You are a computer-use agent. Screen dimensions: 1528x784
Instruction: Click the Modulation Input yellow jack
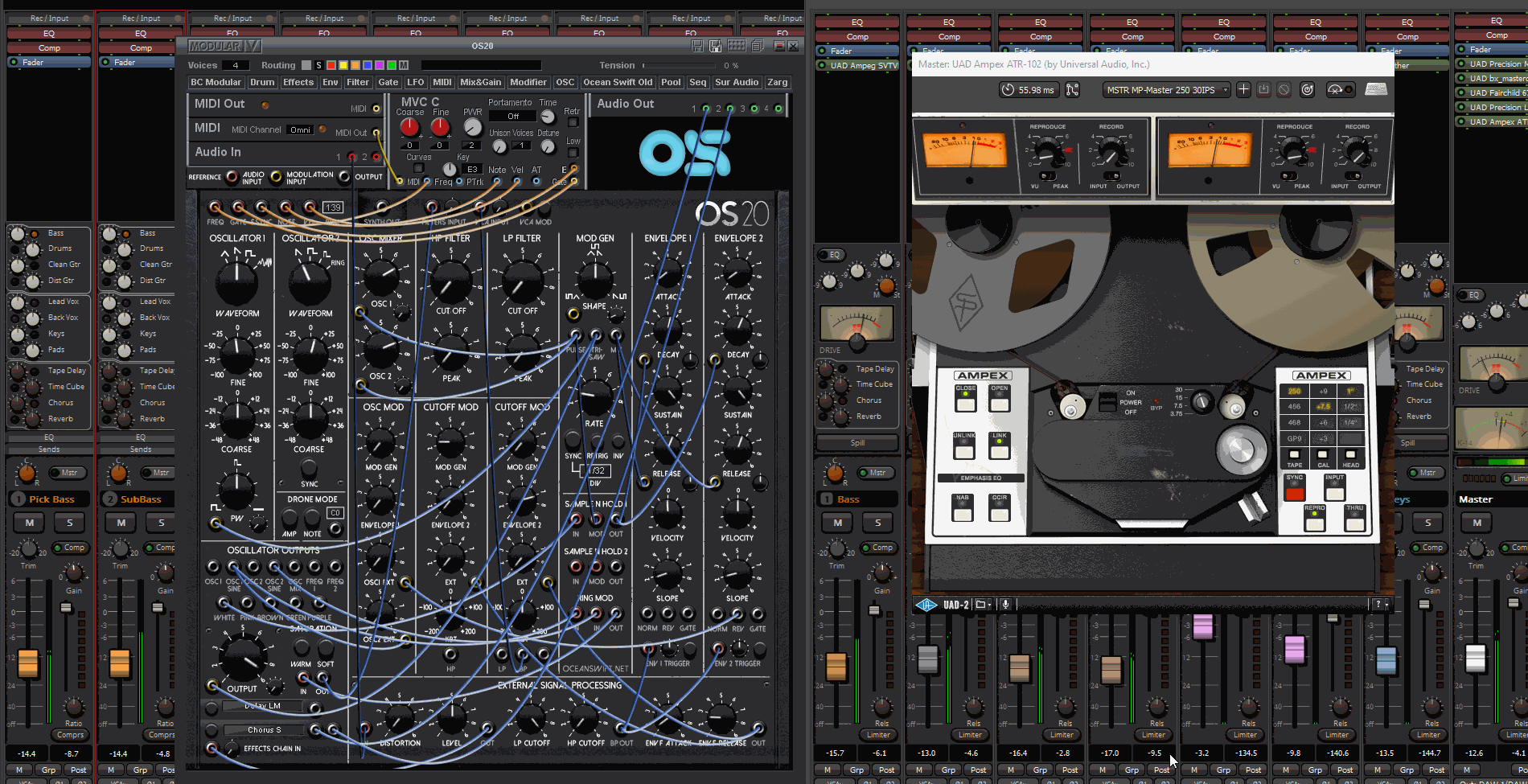coord(276,177)
